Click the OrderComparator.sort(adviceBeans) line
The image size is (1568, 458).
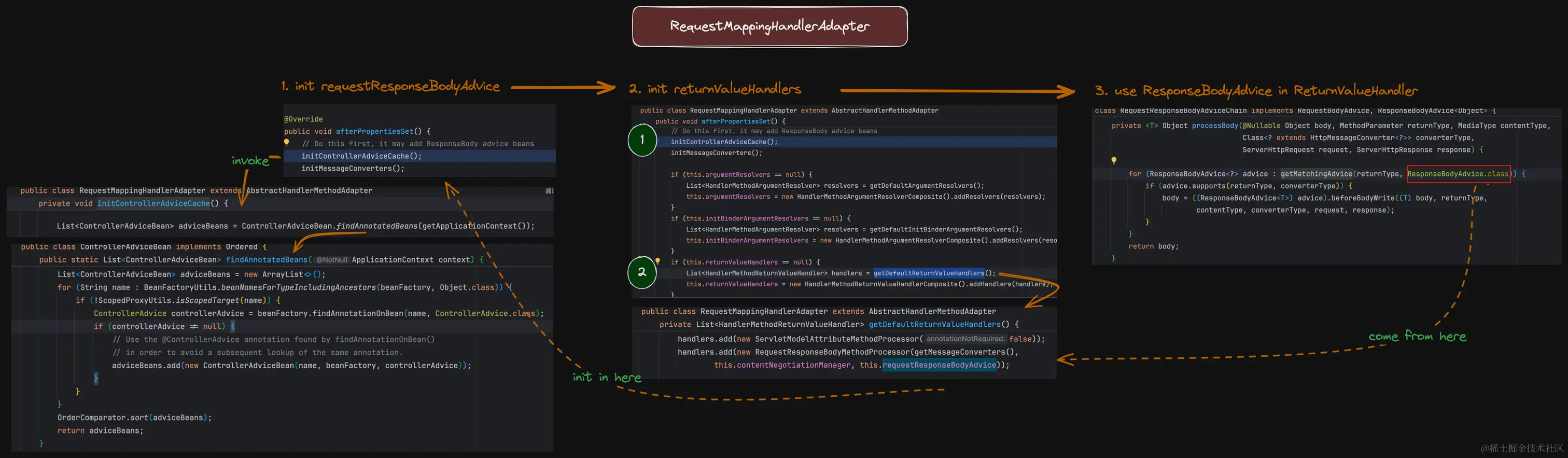[x=134, y=418]
